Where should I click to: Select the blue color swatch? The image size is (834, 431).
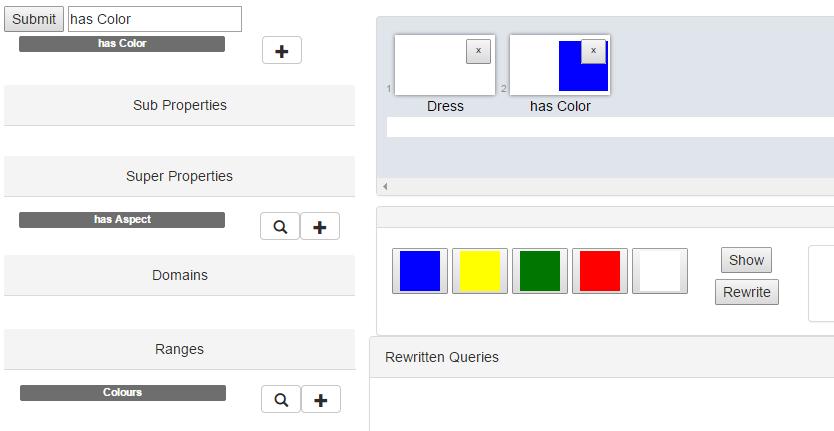420,271
